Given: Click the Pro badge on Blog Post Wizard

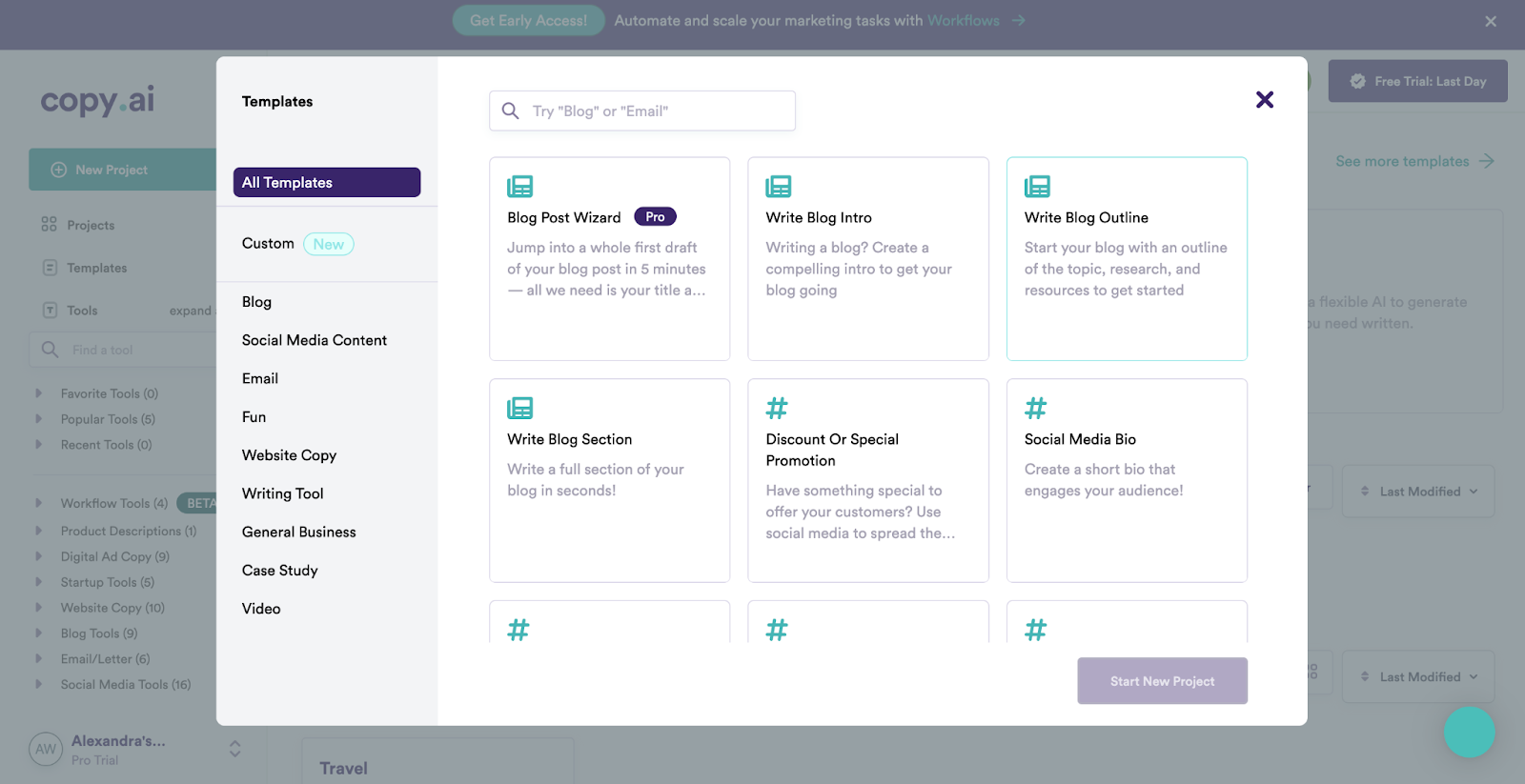Looking at the screenshot, I should click(x=655, y=217).
